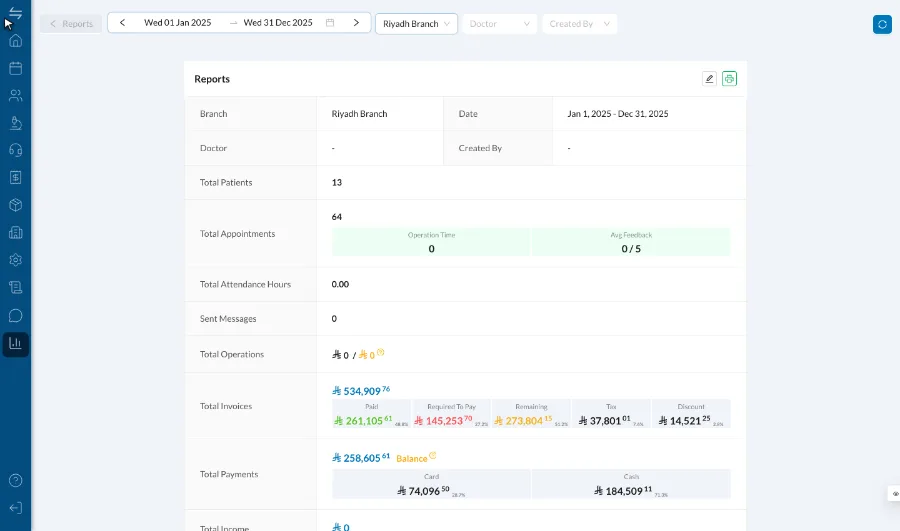Click the Reports back button

point(71,24)
